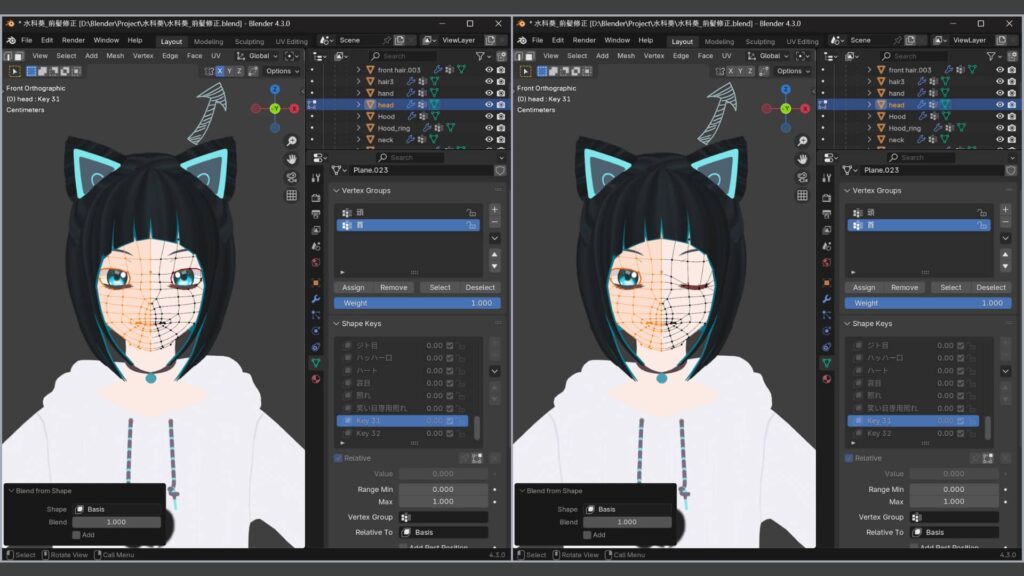Screen dimensions: 1024x576
Task: Open File menu in left window
Action: tap(27, 40)
